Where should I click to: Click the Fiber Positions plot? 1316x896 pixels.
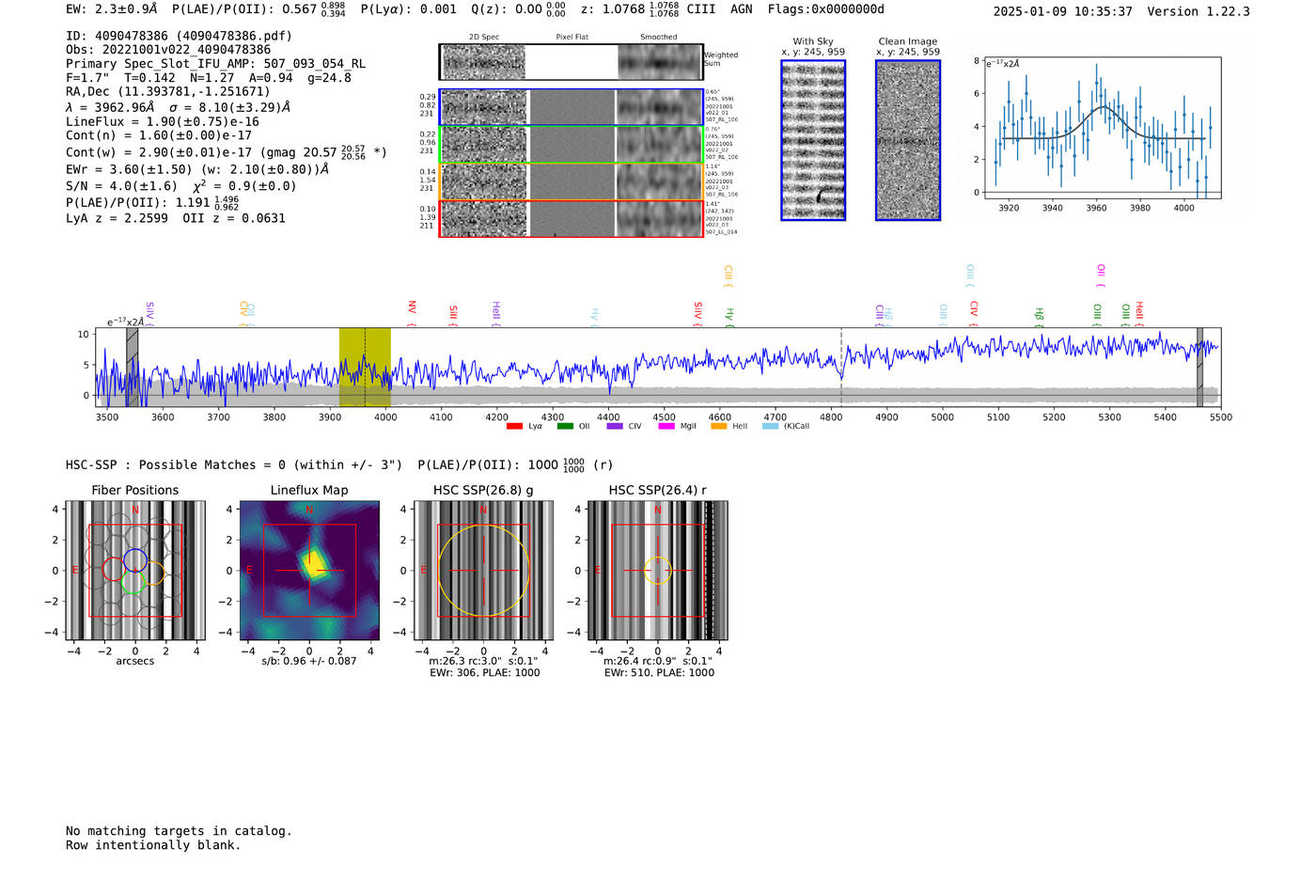coord(135,571)
